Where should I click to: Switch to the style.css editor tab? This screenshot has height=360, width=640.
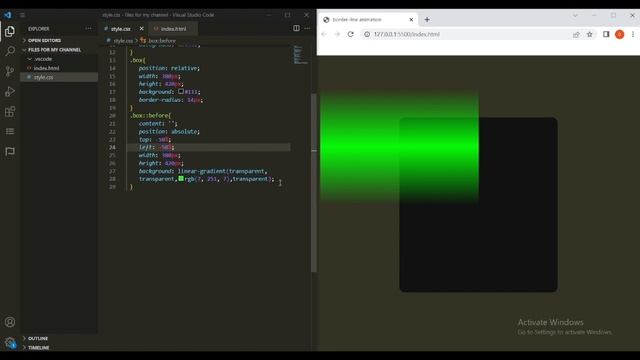tap(120, 29)
